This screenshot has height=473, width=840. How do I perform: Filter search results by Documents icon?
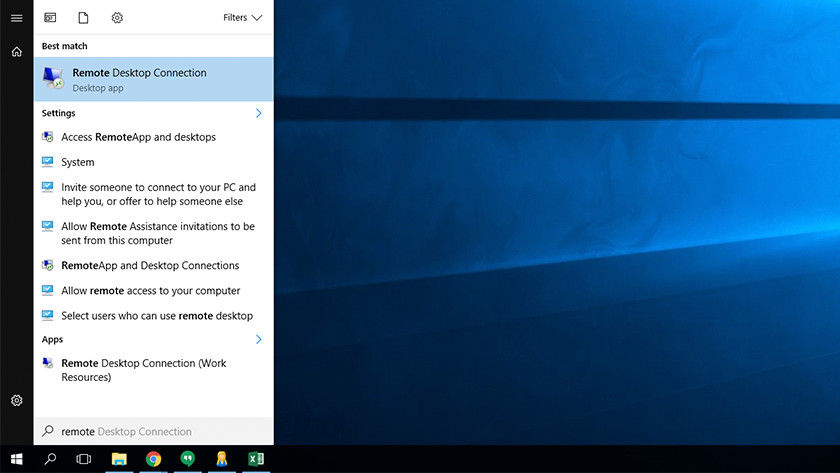[x=84, y=18]
